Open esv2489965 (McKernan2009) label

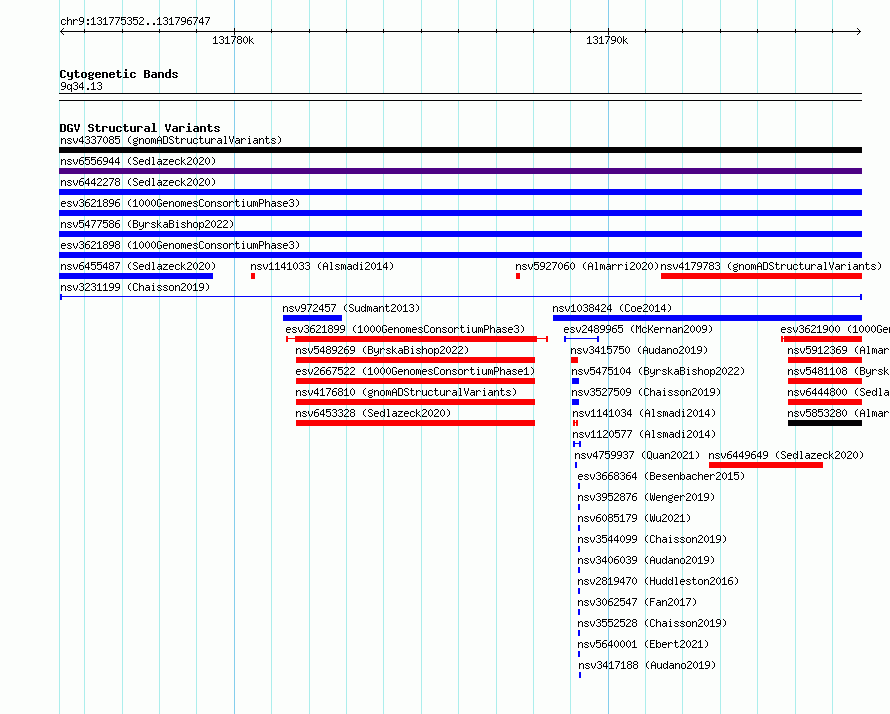638,329
